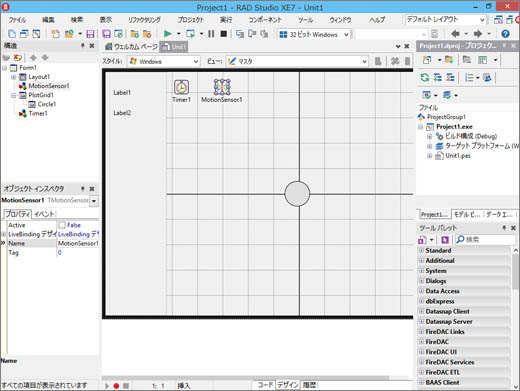520x391 pixels.
Task: Select MotionSensor1 in the structure tree
Action: 49,86
